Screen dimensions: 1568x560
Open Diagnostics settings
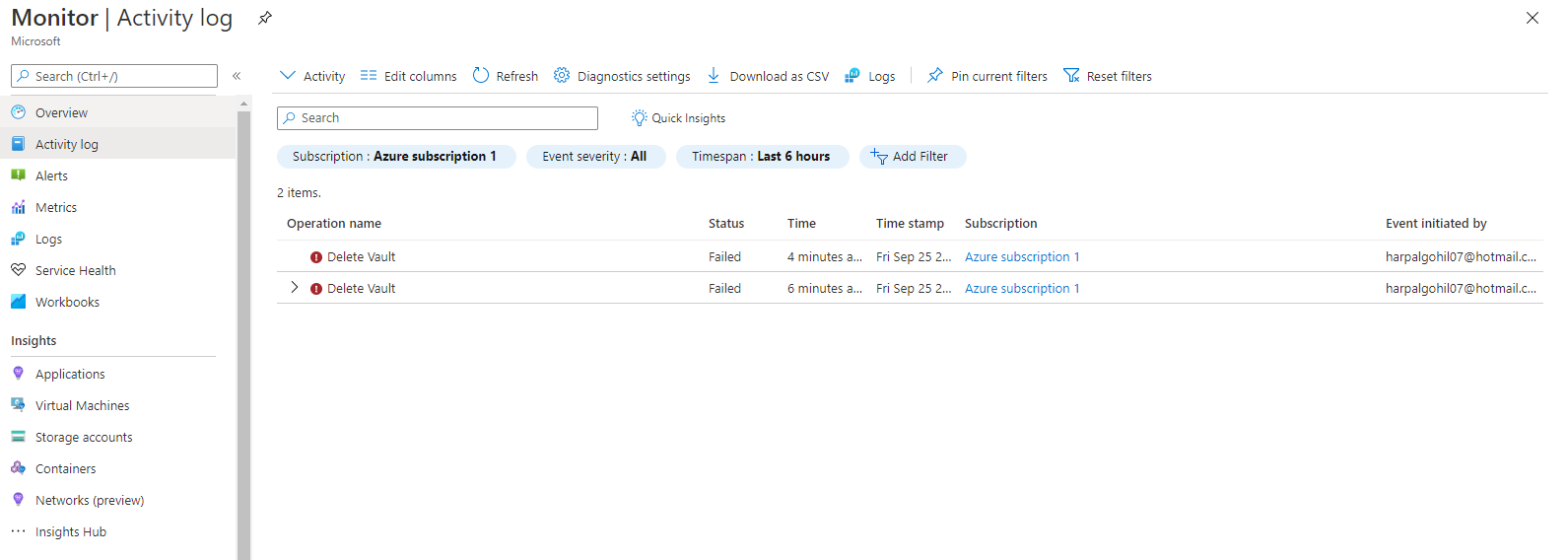tap(622, 76)
